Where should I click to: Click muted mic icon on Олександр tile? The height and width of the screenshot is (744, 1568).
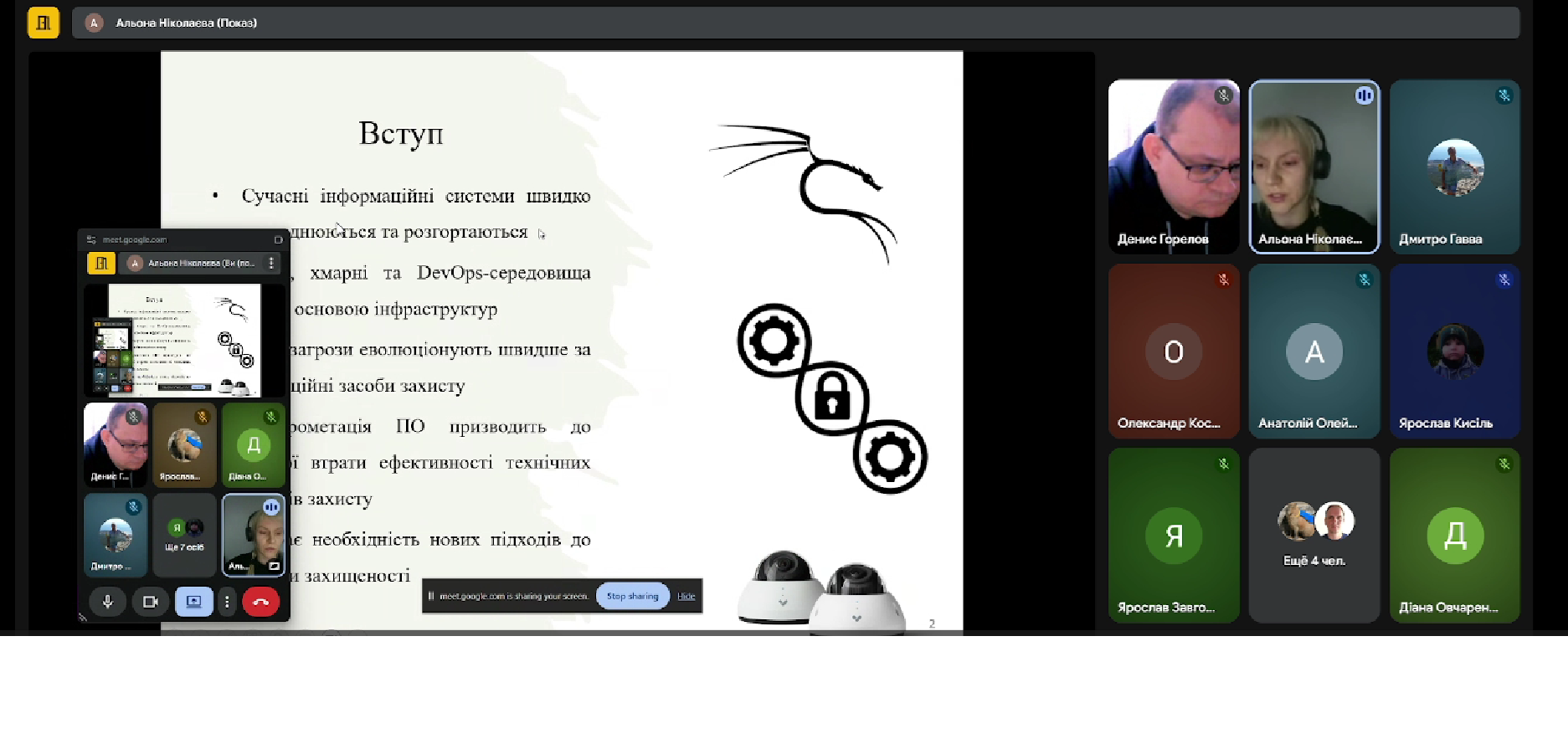tap(1223, 280)
